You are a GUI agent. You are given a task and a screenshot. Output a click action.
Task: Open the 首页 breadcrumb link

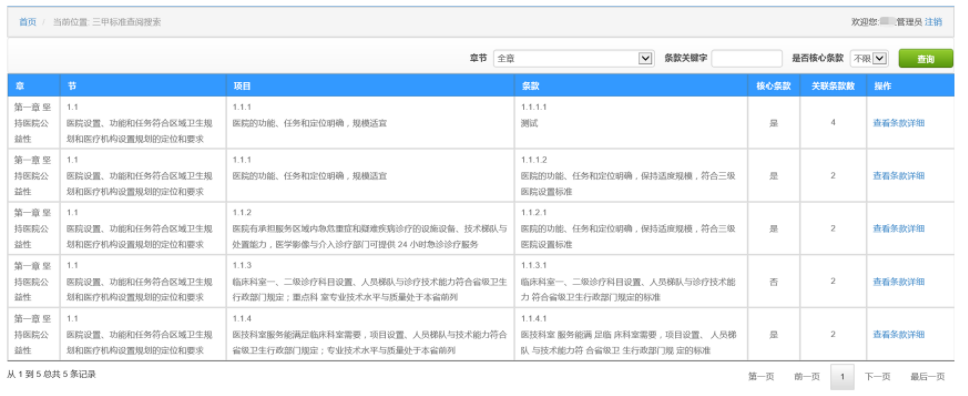coord(27,22)
